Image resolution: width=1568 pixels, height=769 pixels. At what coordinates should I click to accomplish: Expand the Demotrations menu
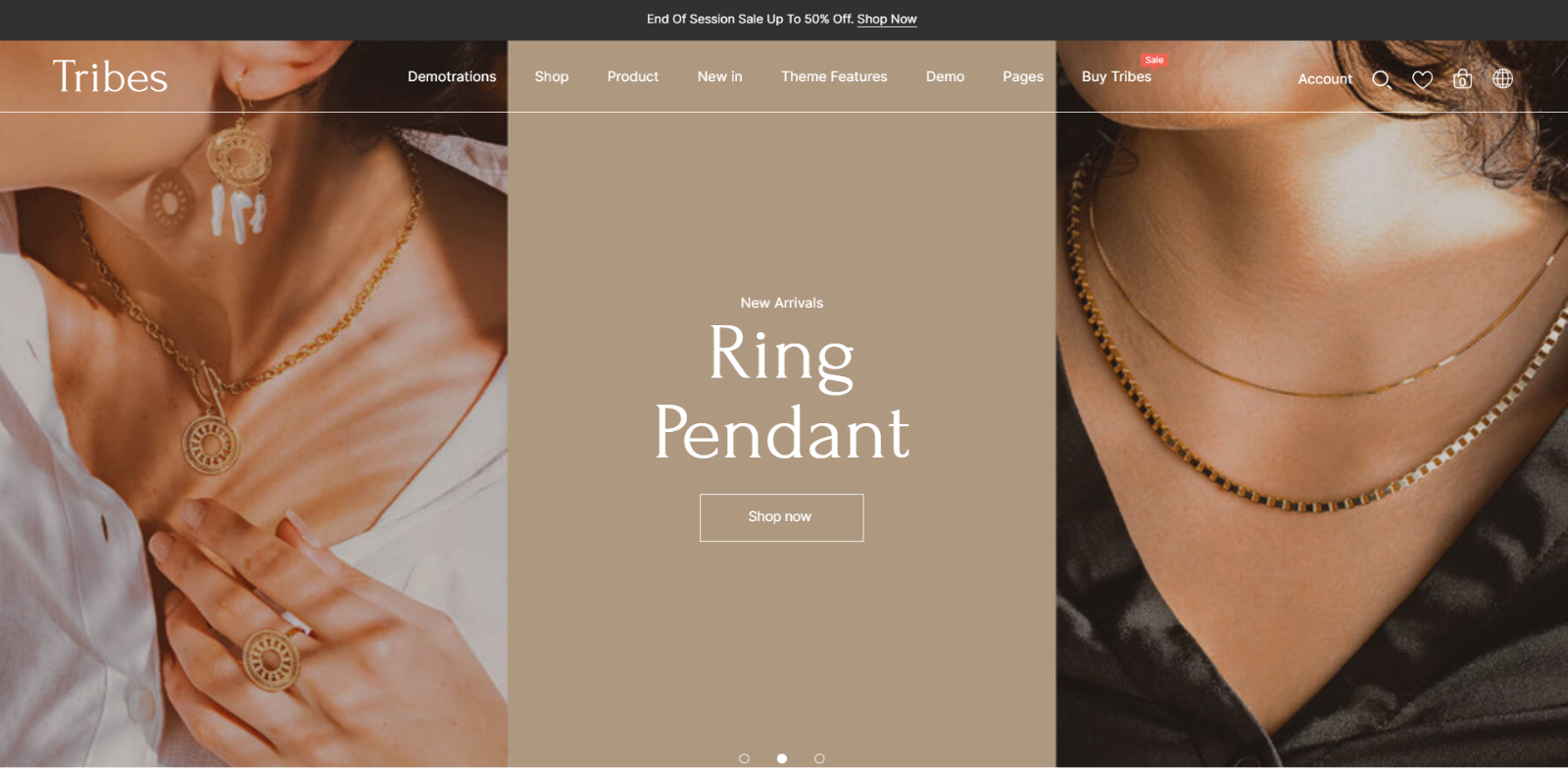click(x=452, y=76)
